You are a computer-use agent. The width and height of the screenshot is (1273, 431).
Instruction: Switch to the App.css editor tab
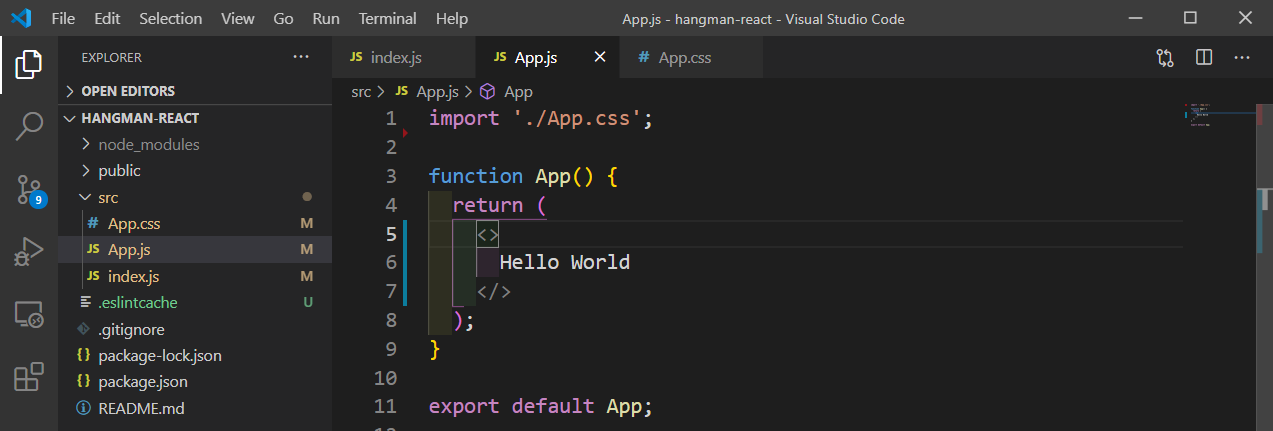pyautogui.click(x=692, y=57)
